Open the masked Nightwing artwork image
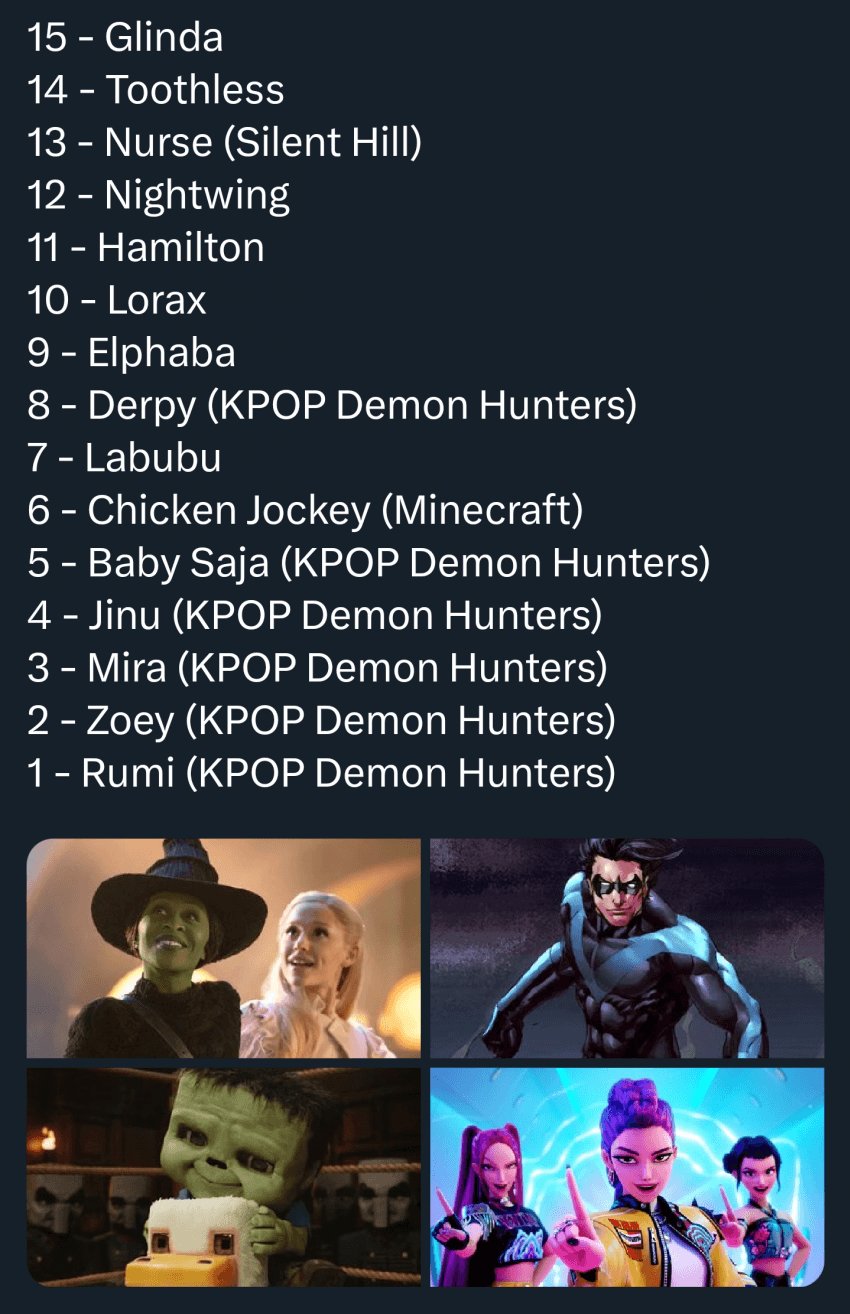 627,947
